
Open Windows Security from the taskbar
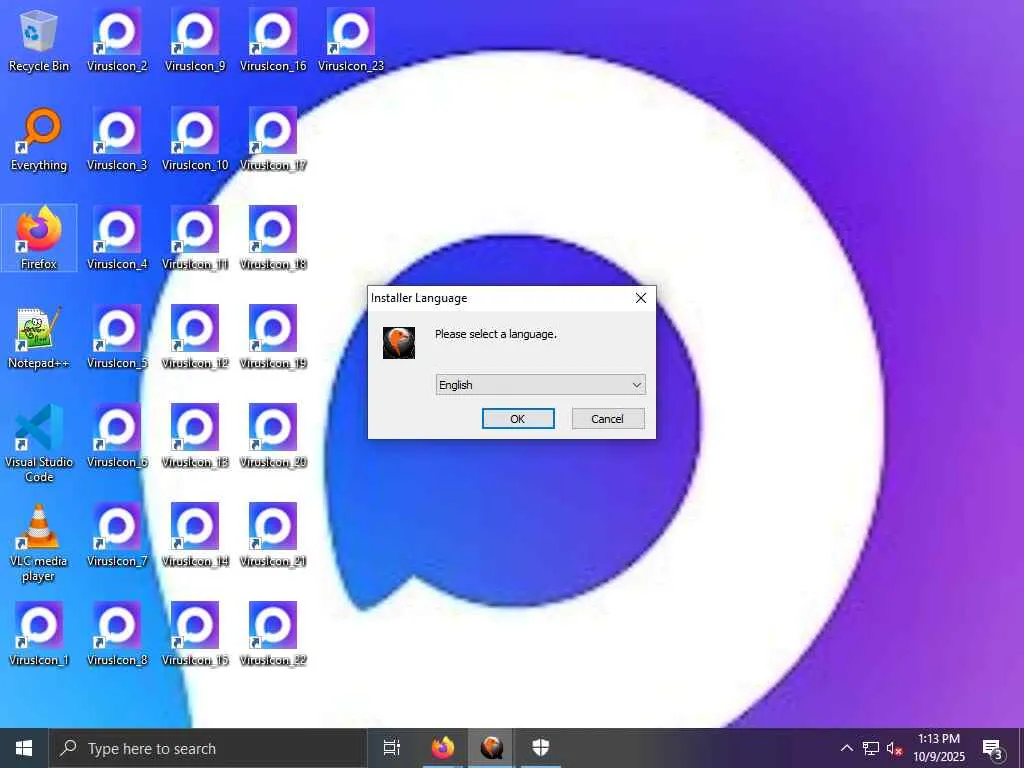click(x=541, y=748)
